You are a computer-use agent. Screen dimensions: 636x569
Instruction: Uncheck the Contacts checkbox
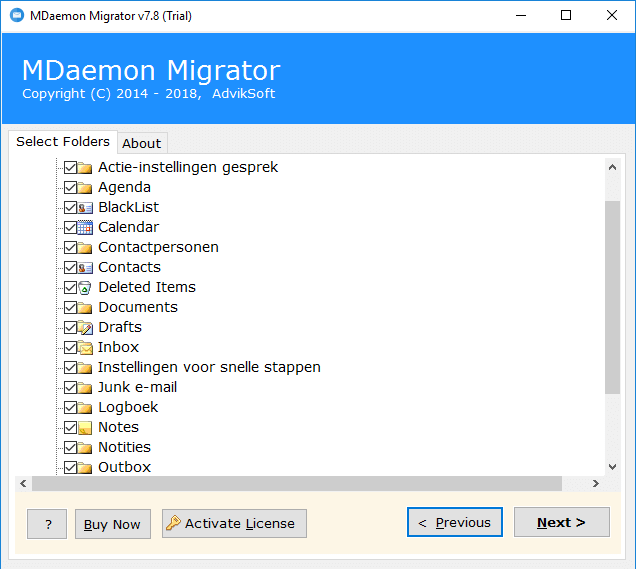click(x=71, y=268)
